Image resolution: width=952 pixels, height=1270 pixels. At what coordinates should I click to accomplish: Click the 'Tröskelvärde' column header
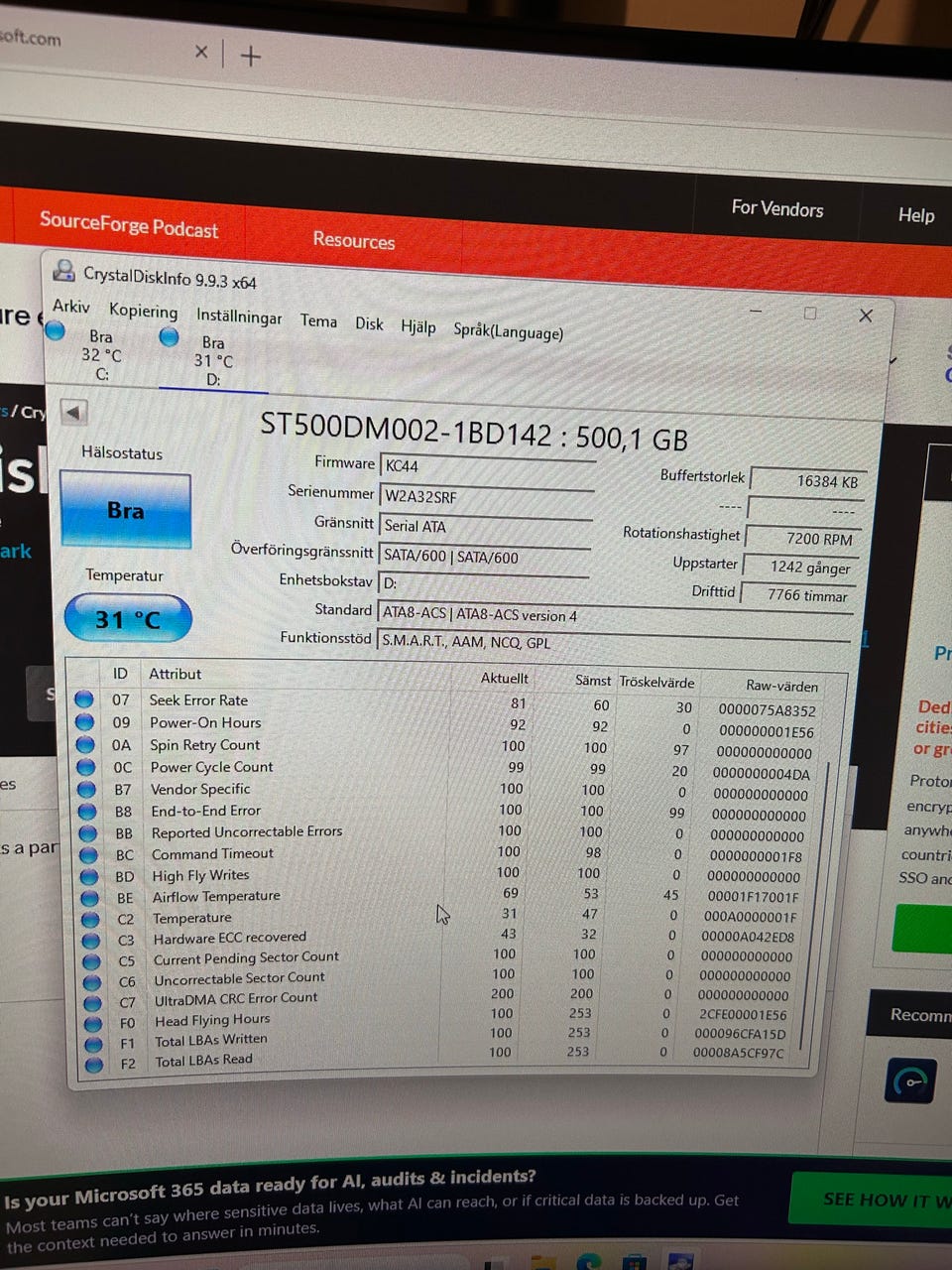(656, 683)
